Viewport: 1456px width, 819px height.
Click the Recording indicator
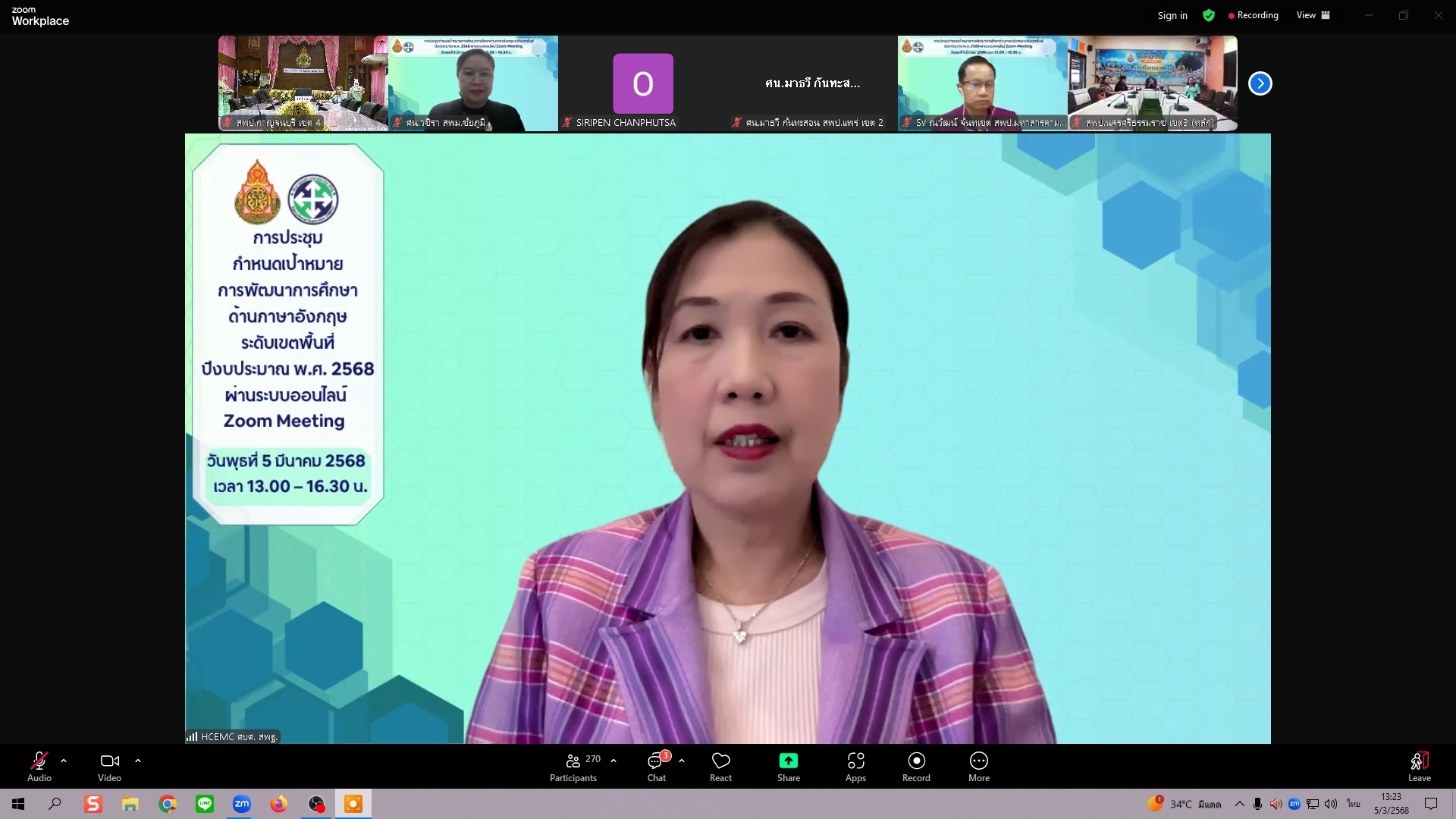tap(1254, 15)
